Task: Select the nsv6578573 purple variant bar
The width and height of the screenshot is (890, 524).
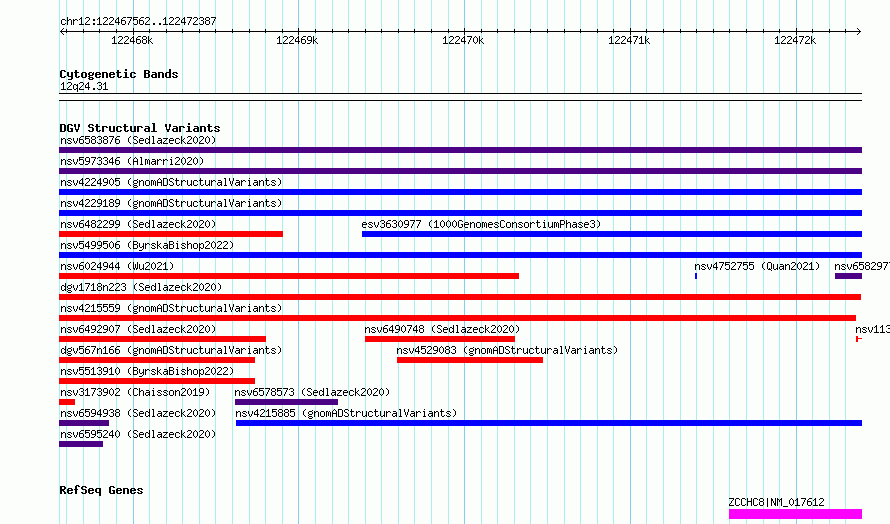Action: coord(287,402)
